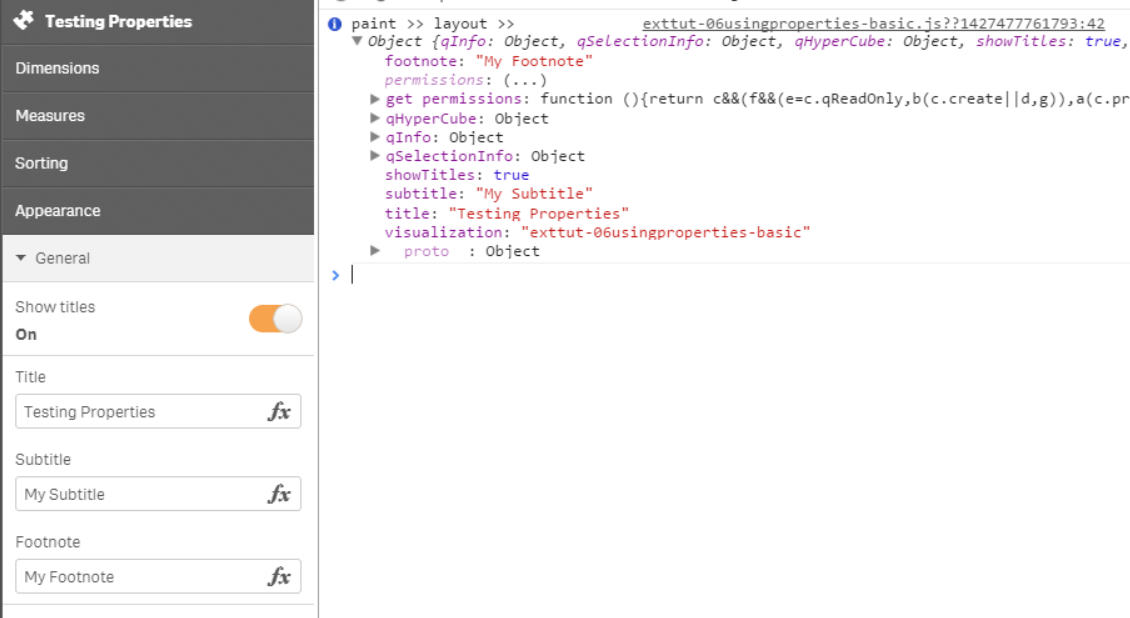Expand get permissions function entry
Viewport: 1130px width, 618px height.
[375, 99]
